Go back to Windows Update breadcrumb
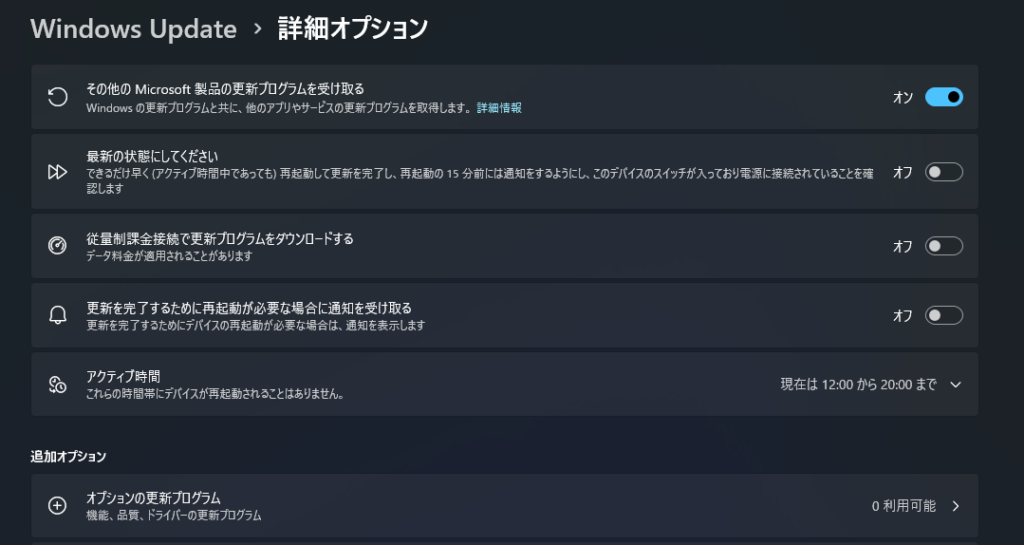Viewport: 1024px width, 545px height. coord(133,29)
